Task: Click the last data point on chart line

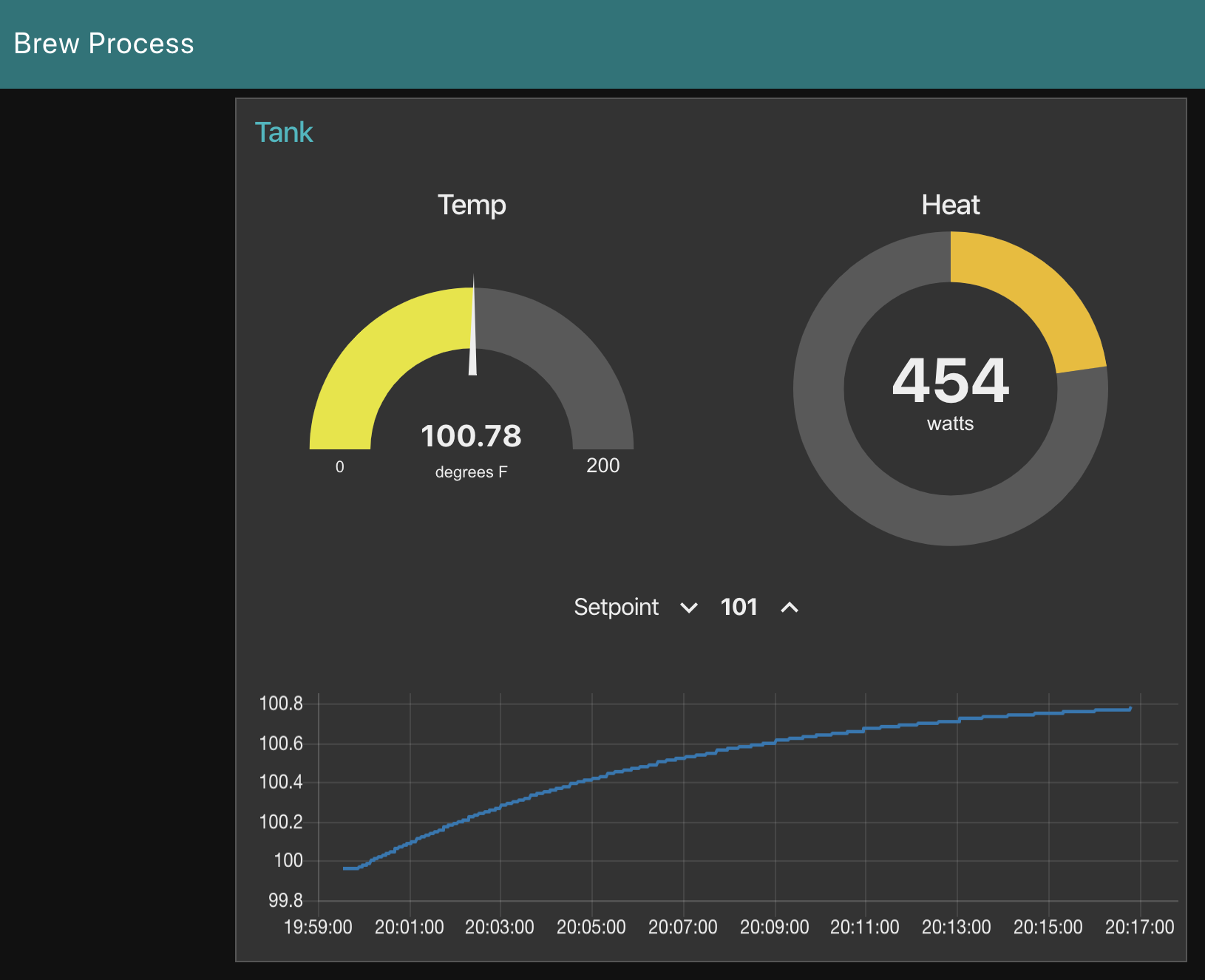Action: [x=1130, y=708]
